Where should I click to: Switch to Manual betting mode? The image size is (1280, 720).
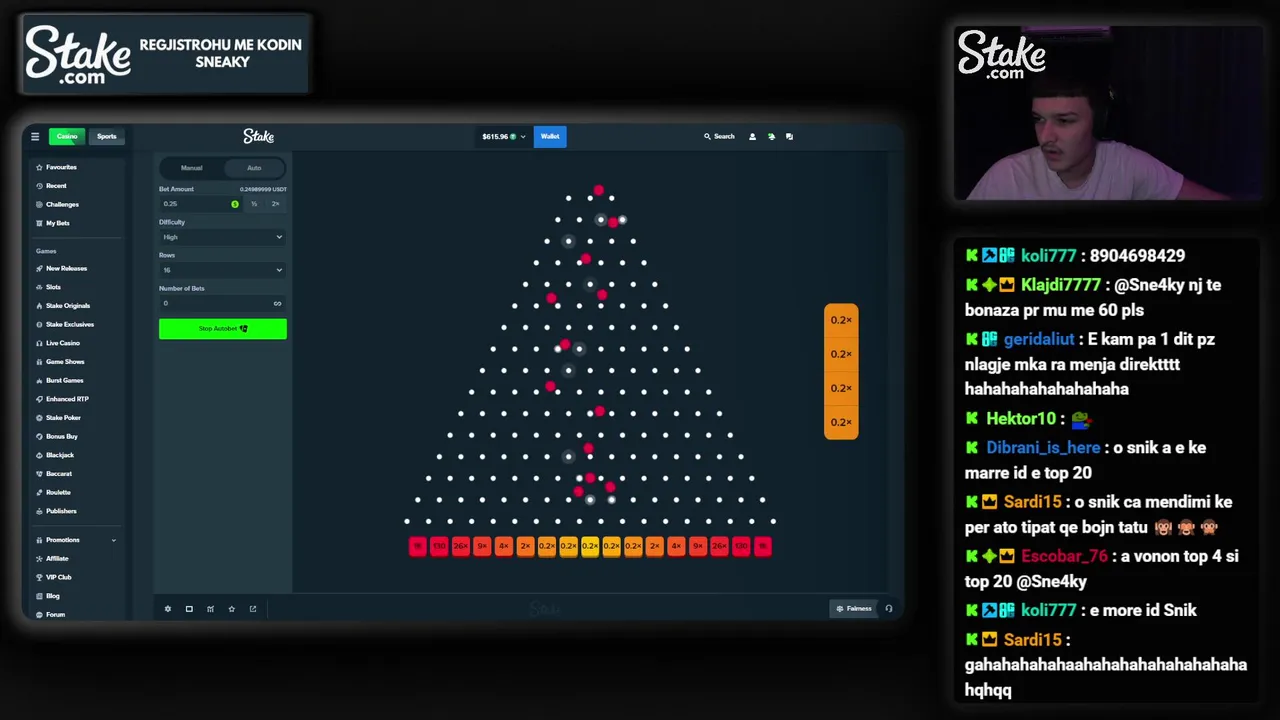tap(192, 168)
